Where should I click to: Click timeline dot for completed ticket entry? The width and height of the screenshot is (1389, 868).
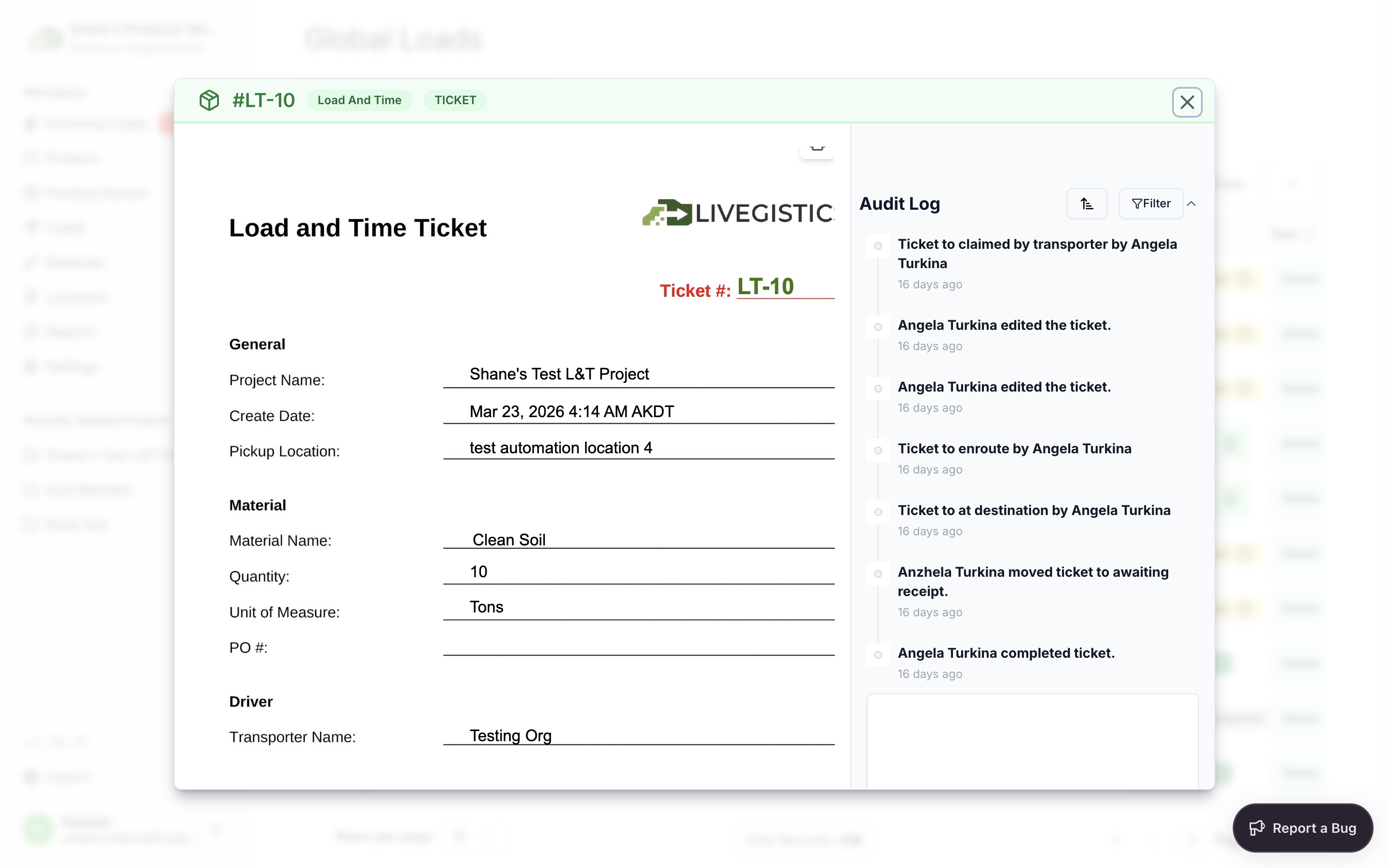pos(878,654)
